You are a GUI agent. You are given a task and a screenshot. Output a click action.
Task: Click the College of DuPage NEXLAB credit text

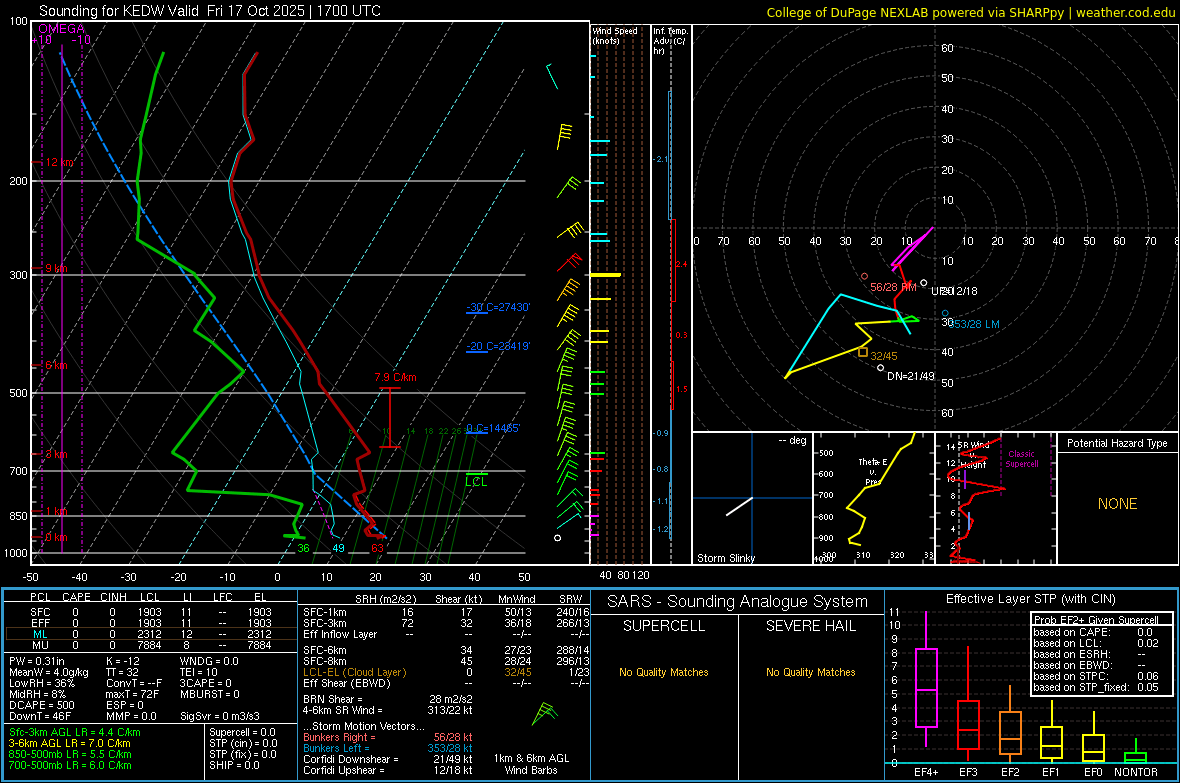[970, 12]
